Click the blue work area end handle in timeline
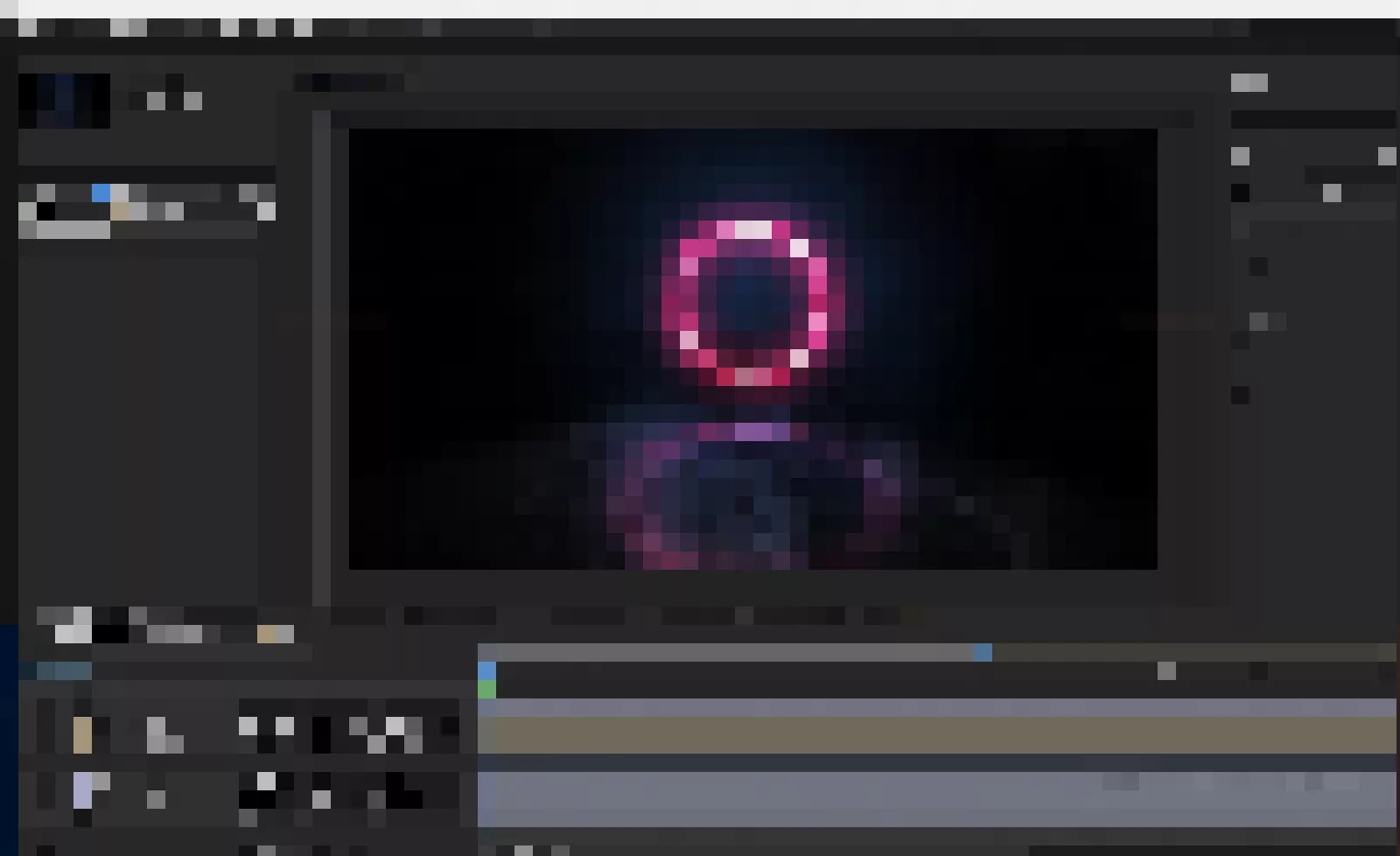This screenshot has height=856, width=1400. tap(983, 652)
